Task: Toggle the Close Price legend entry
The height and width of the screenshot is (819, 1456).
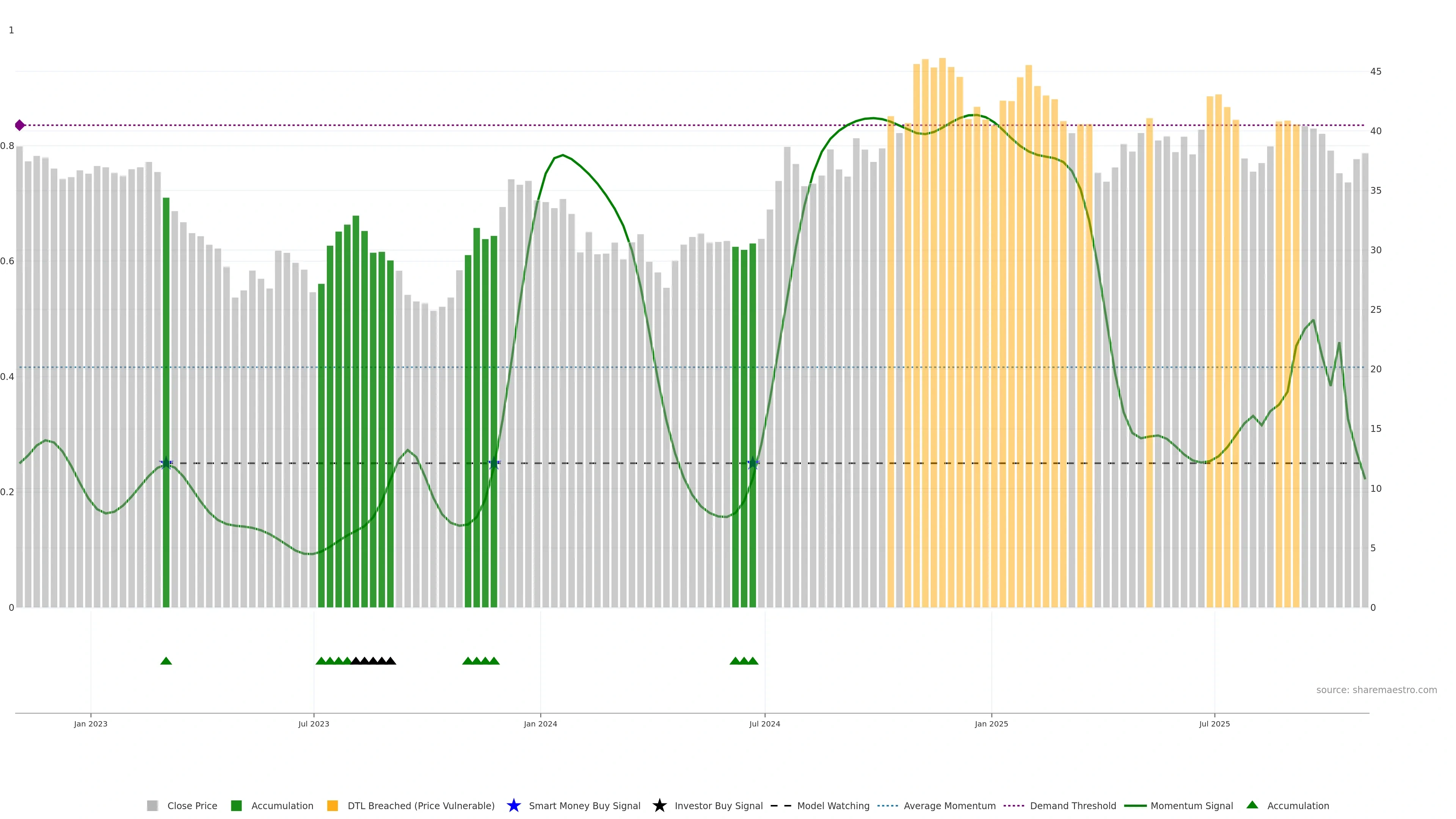Action: tap(191, 805)
